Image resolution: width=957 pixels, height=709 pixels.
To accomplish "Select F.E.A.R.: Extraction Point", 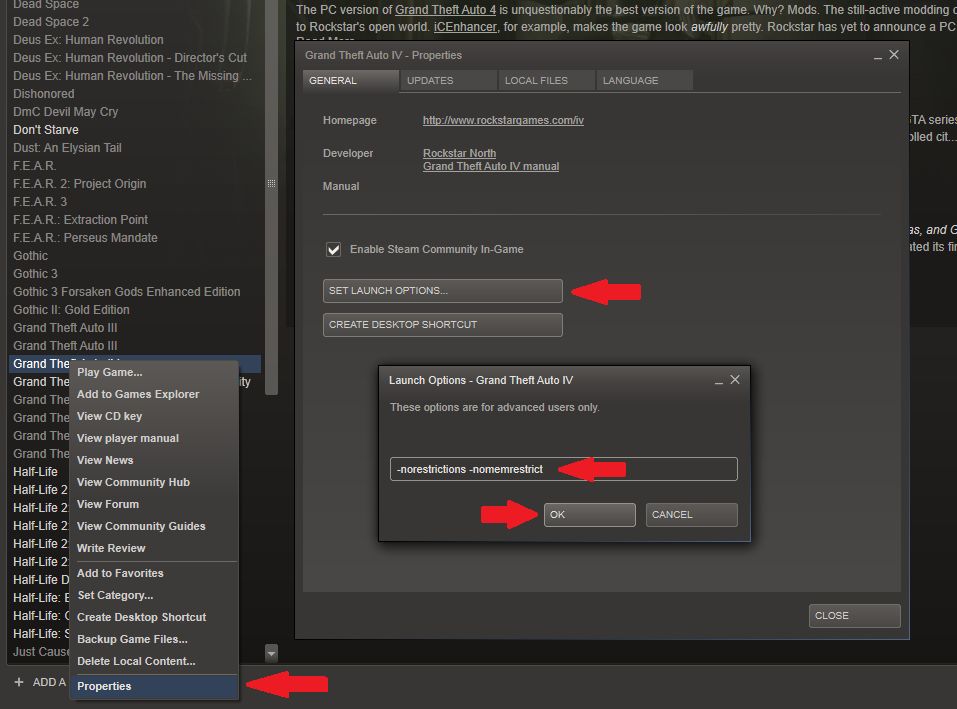I will pos(81,220).
